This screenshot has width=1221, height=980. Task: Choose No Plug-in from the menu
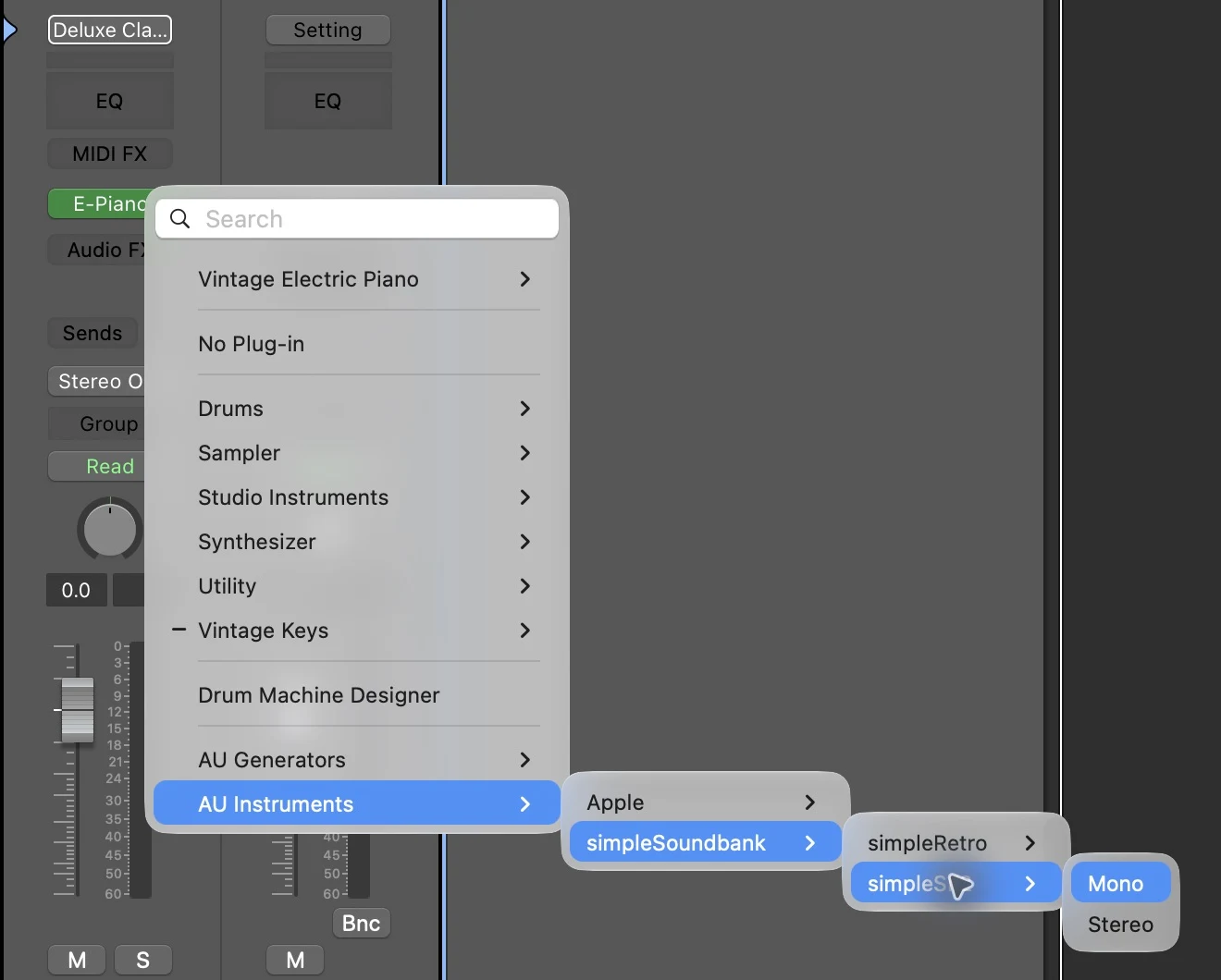(x=357, y=344)
